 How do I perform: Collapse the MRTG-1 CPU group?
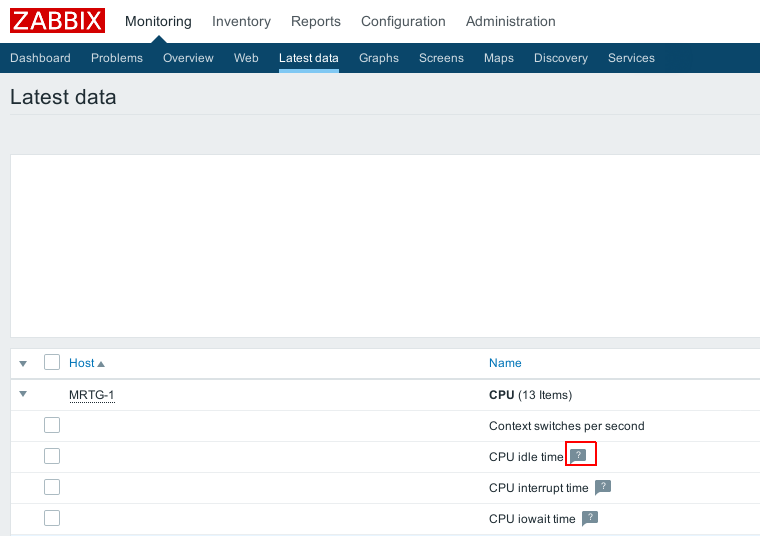(x=23, y=394)
